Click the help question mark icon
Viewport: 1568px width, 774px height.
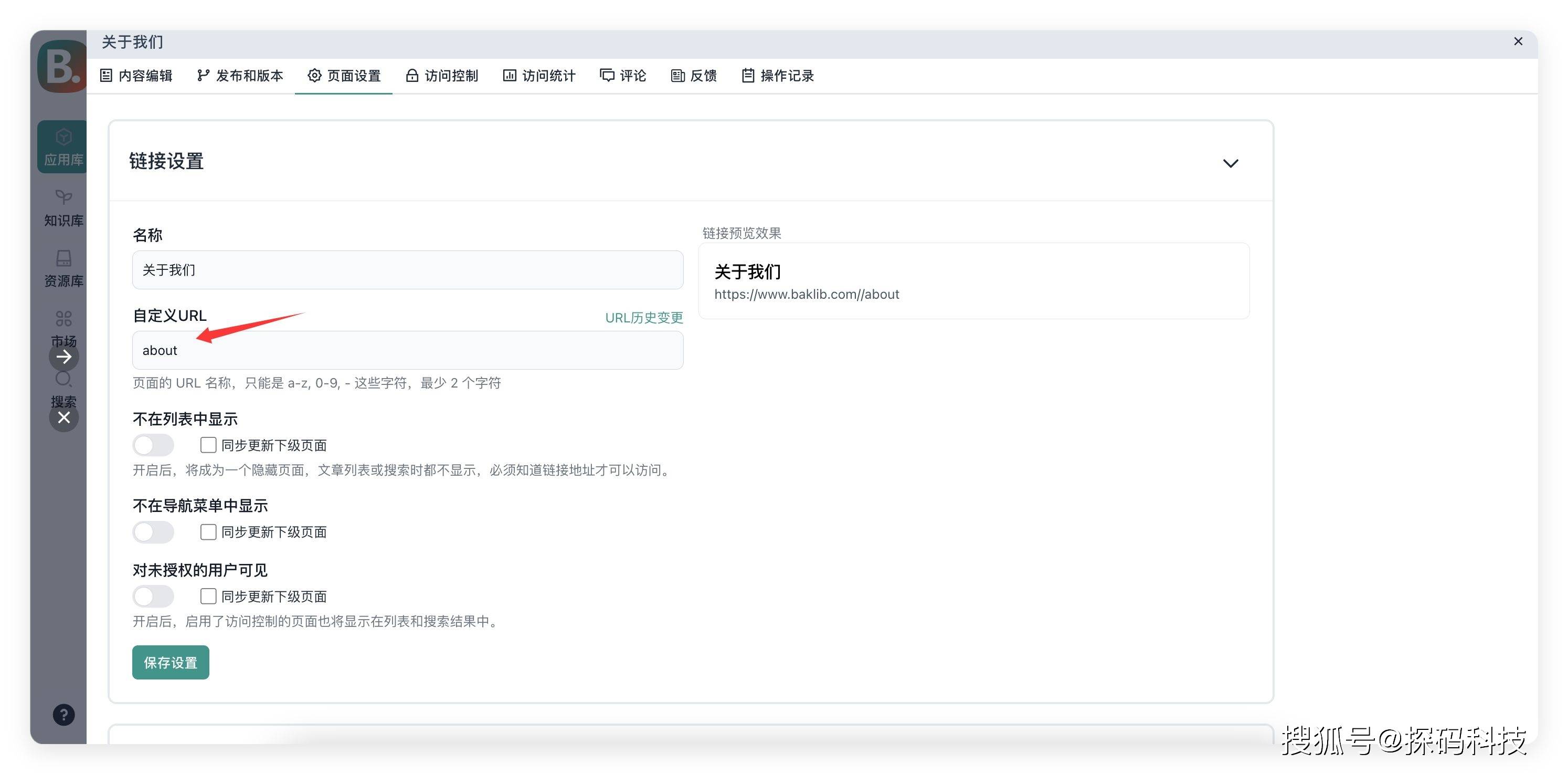pos(63,714)
